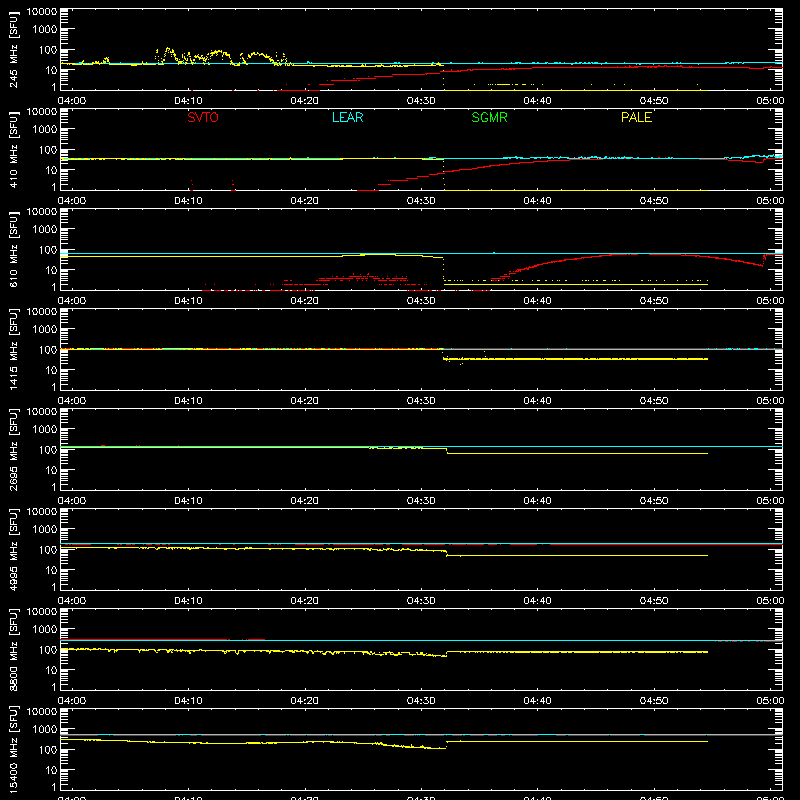Click 05:00 time tick under 245 MHz panel

pos(770,101)
